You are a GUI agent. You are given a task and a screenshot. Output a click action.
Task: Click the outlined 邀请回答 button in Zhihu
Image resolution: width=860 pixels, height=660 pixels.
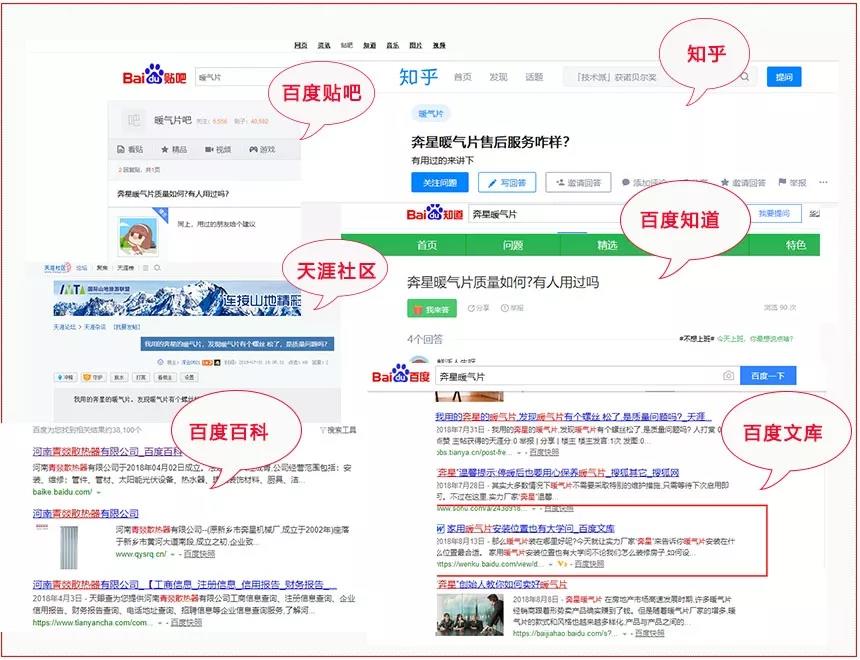tap(578, 183)
